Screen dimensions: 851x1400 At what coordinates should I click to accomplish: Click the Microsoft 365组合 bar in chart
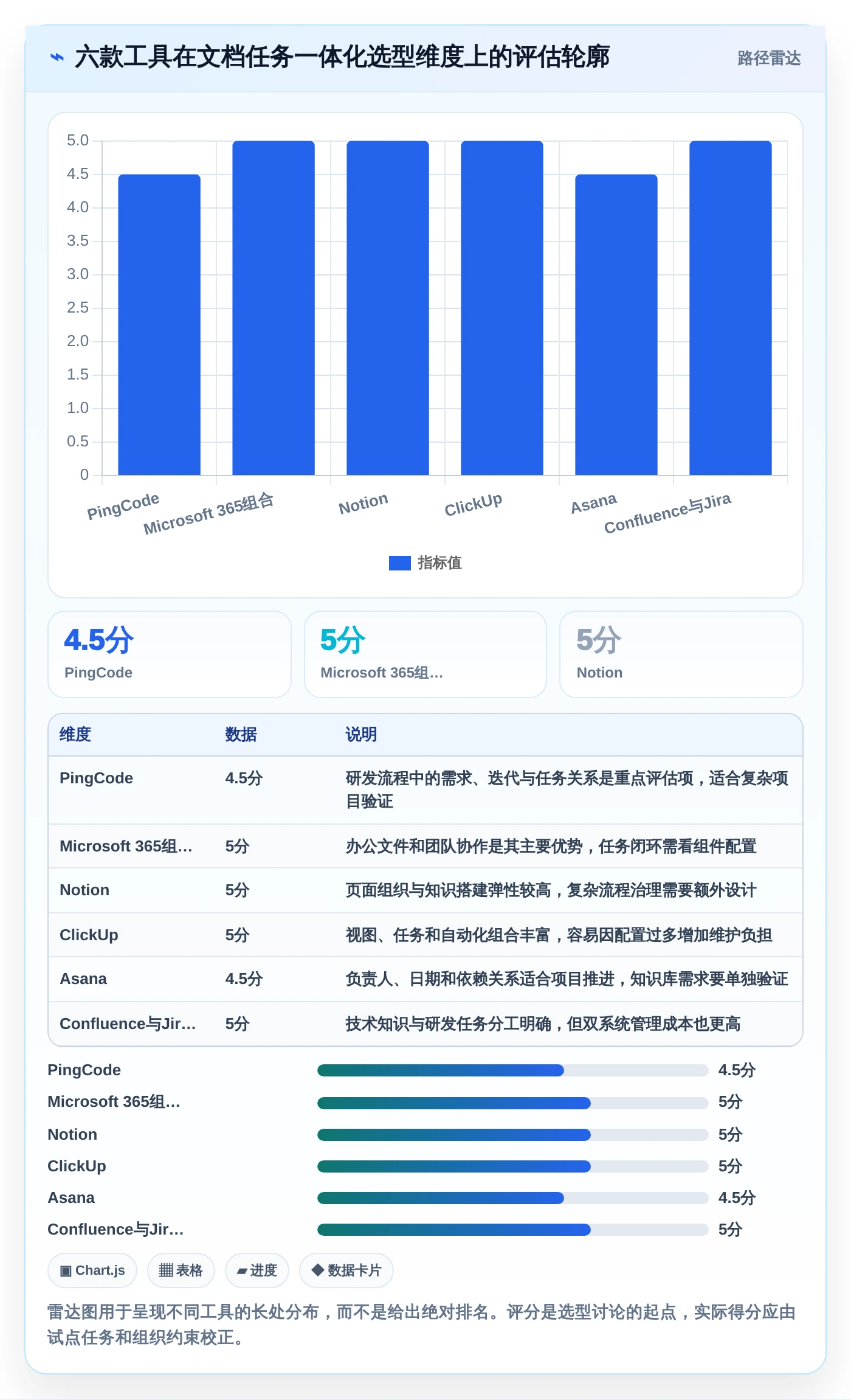tap(274, 308)
